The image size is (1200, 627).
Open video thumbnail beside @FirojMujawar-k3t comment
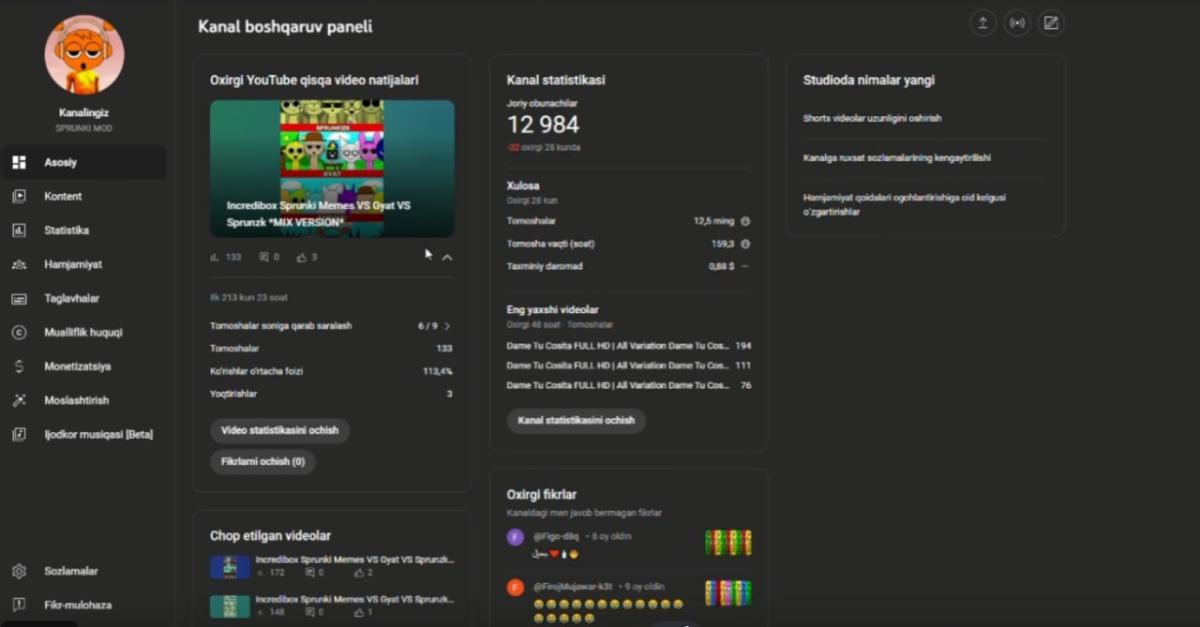728,592
